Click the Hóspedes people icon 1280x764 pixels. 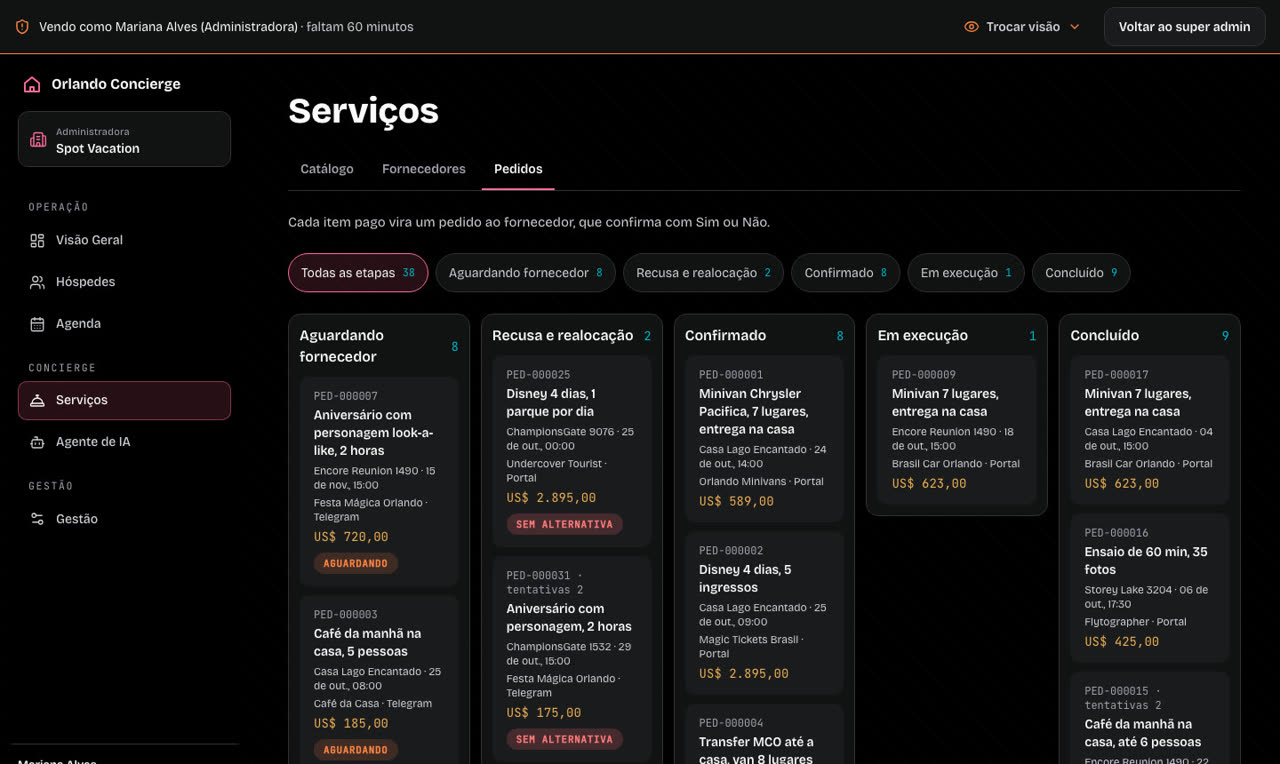37,282
